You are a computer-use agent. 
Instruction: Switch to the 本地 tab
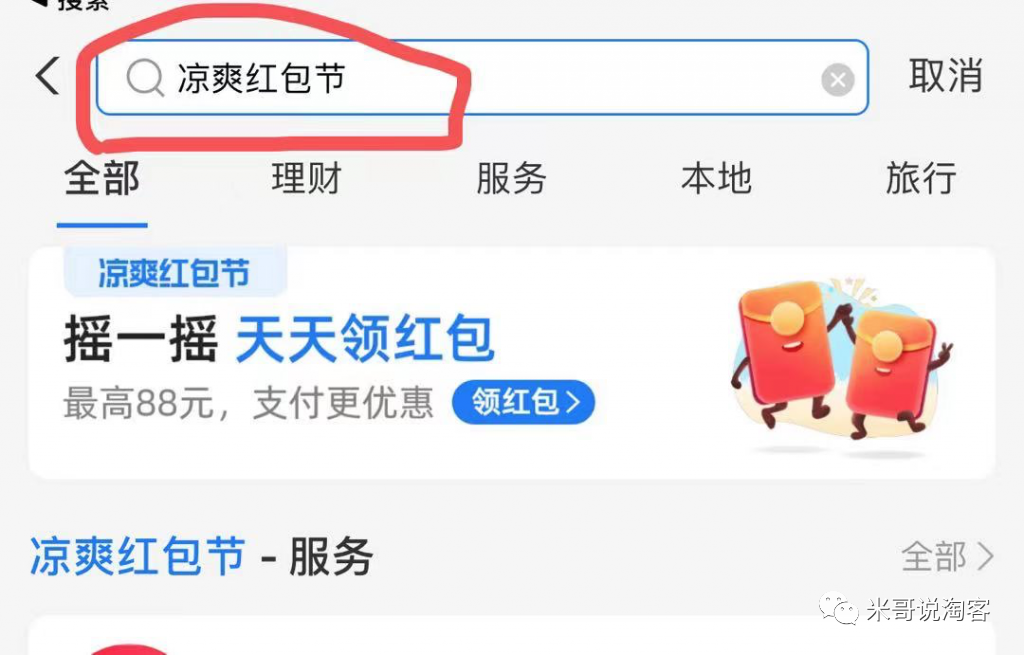point(716,178)
